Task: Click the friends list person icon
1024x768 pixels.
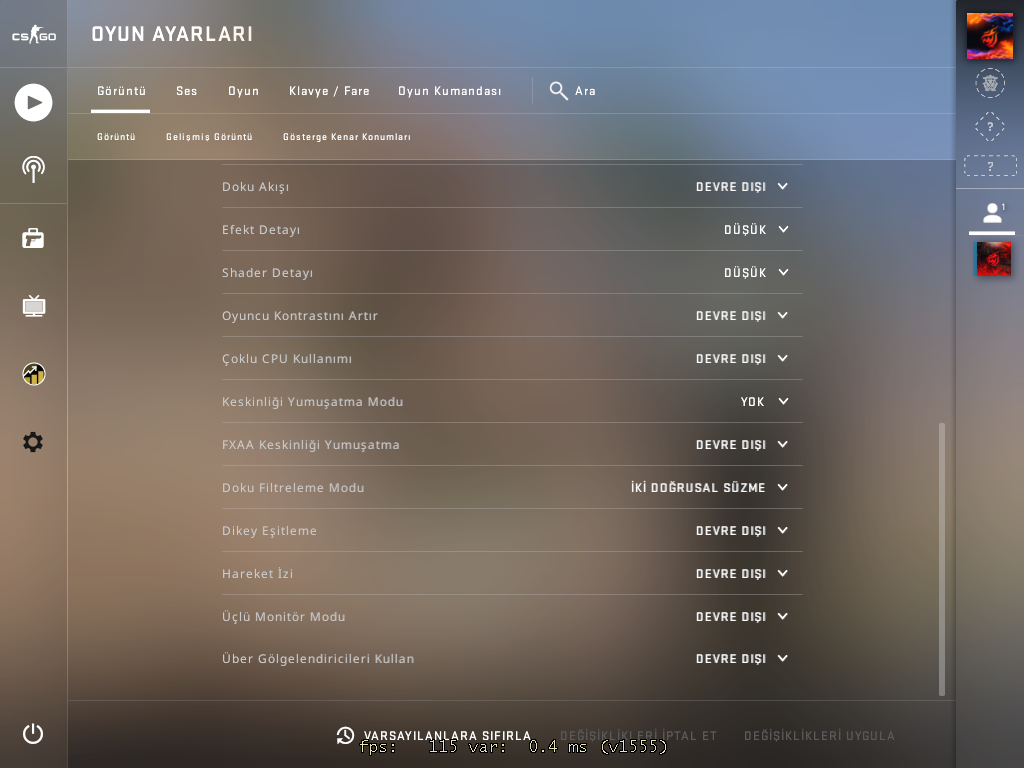Action: [x=992, y=213]
